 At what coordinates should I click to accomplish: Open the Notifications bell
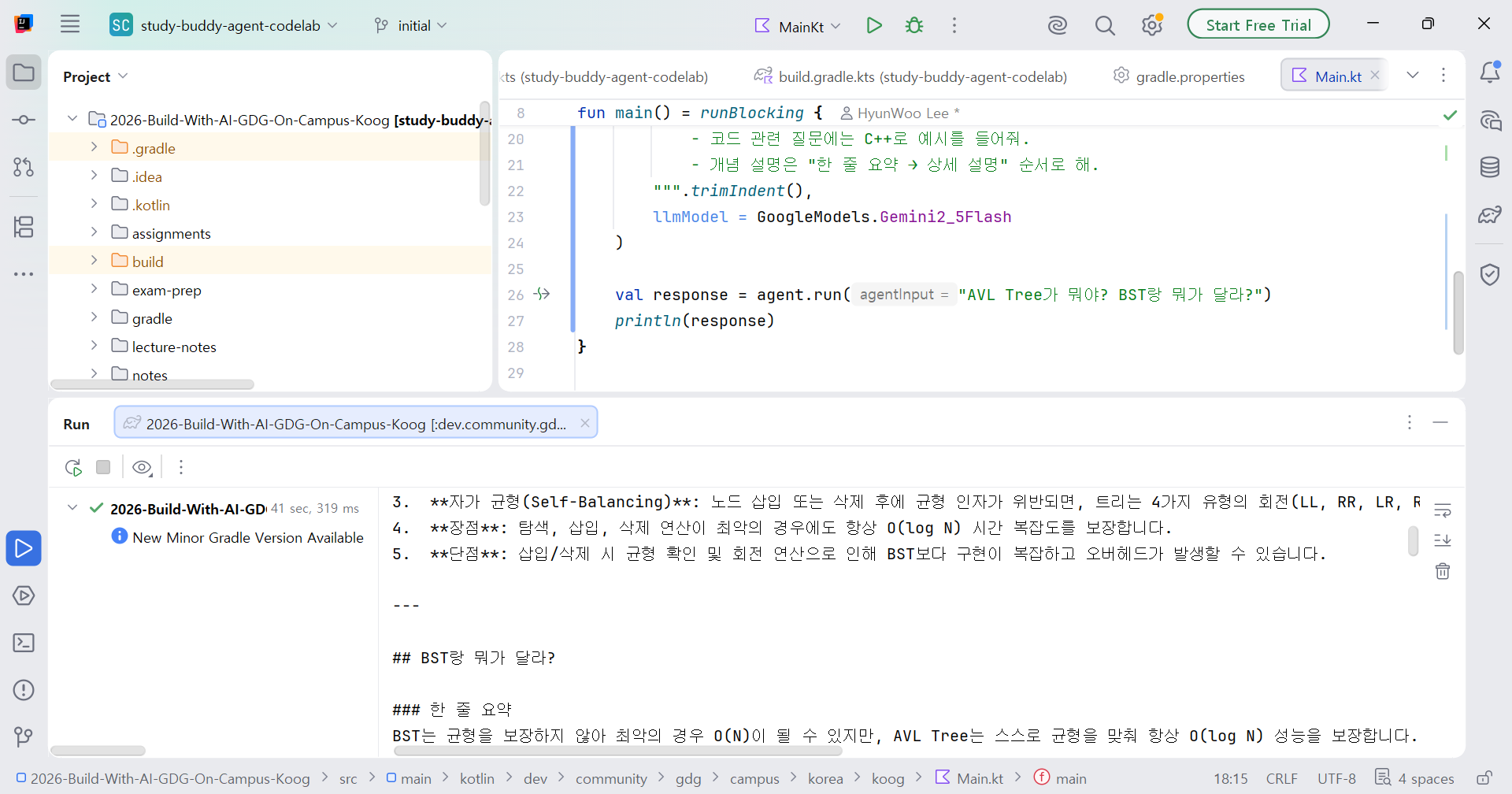1490,72
